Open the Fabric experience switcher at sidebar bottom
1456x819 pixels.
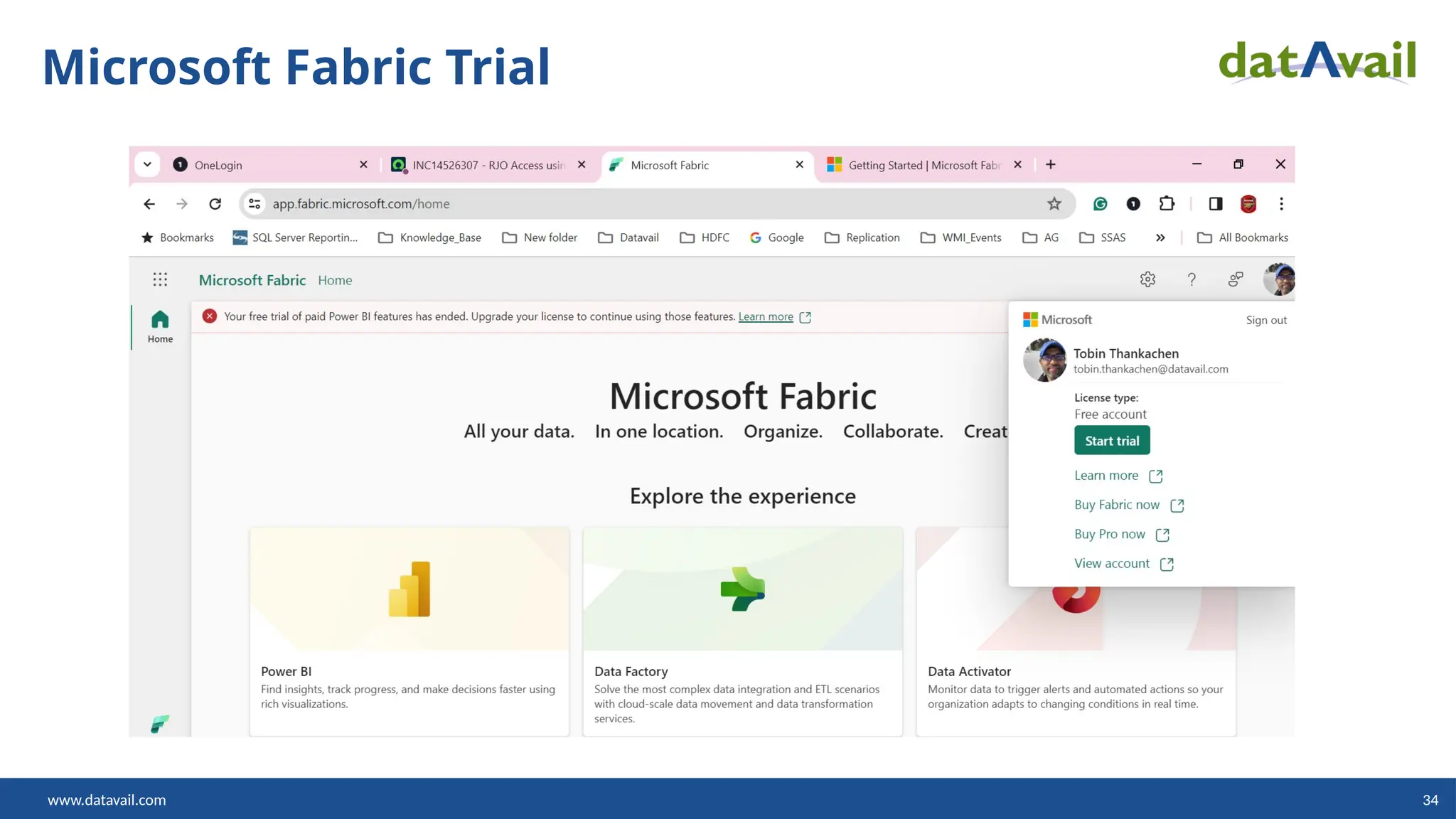click(x=160, y=724)
